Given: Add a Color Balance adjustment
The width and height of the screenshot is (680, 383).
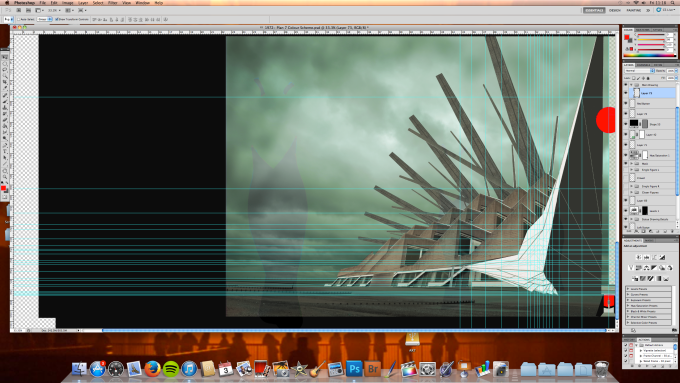Looking at the screenshot, I should 647,268.
